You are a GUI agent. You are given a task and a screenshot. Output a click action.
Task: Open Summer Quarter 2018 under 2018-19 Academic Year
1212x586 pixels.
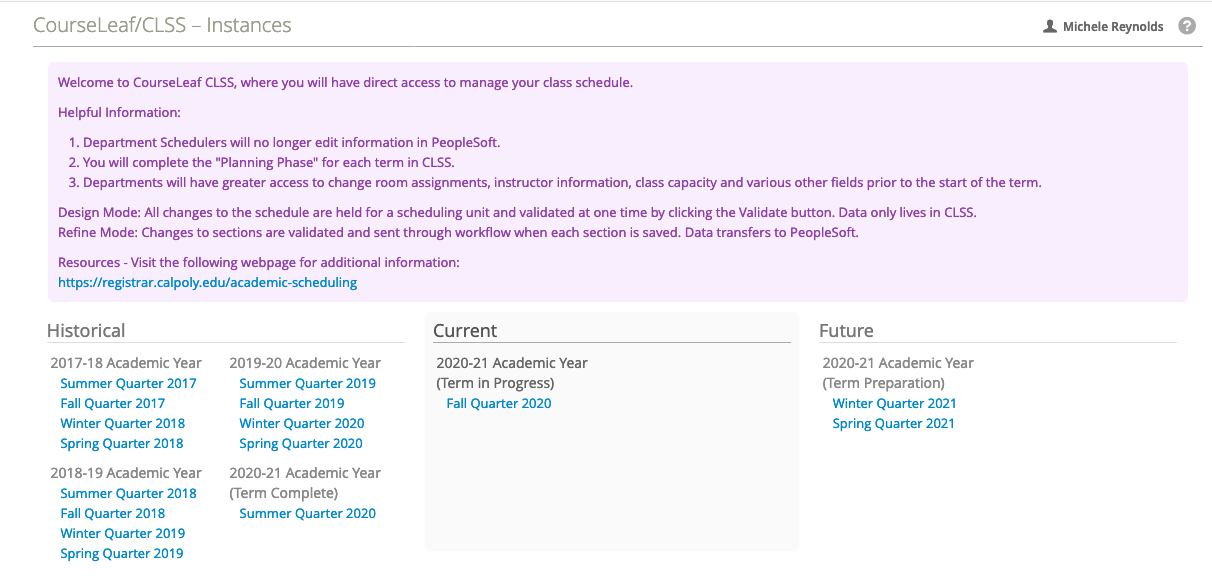128,493
